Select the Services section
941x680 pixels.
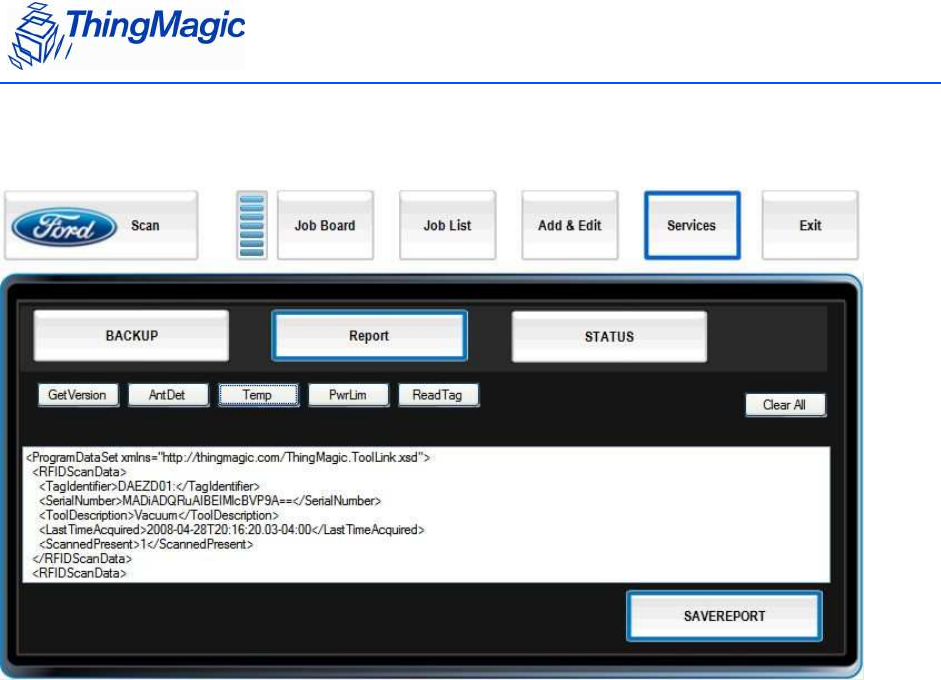(x=692, y=226)
